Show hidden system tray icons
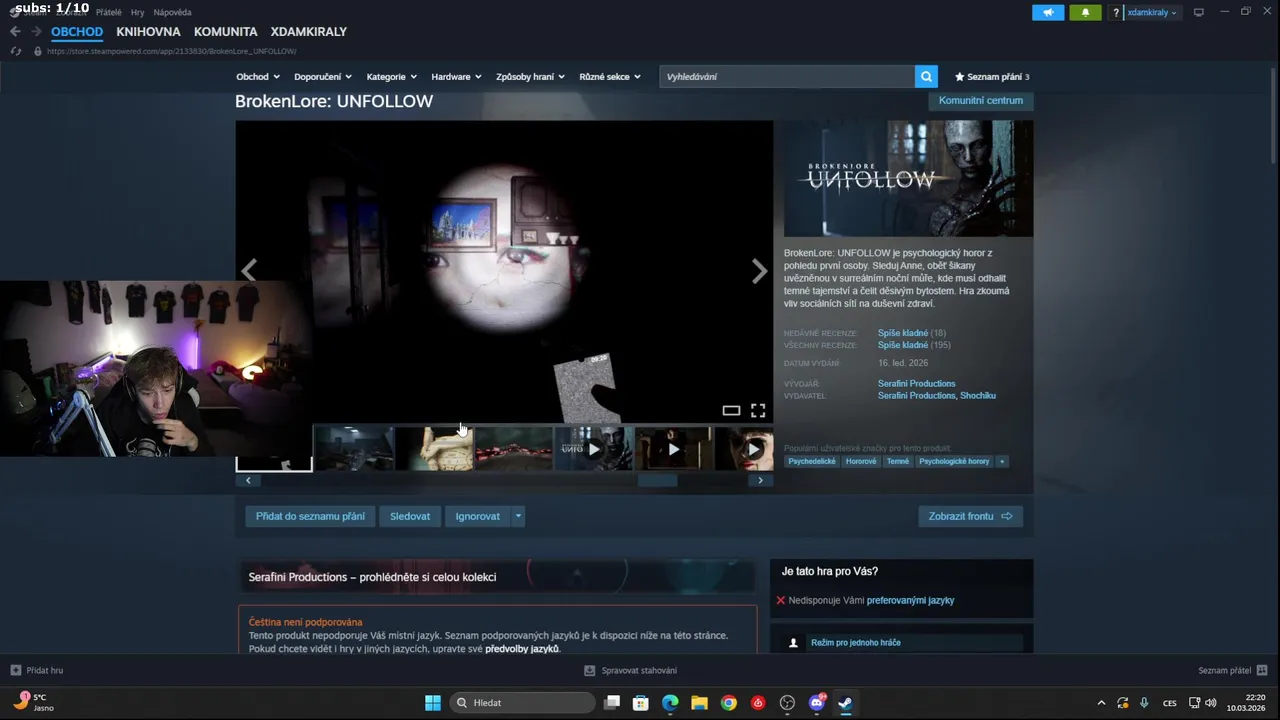 click(1101, 703)
